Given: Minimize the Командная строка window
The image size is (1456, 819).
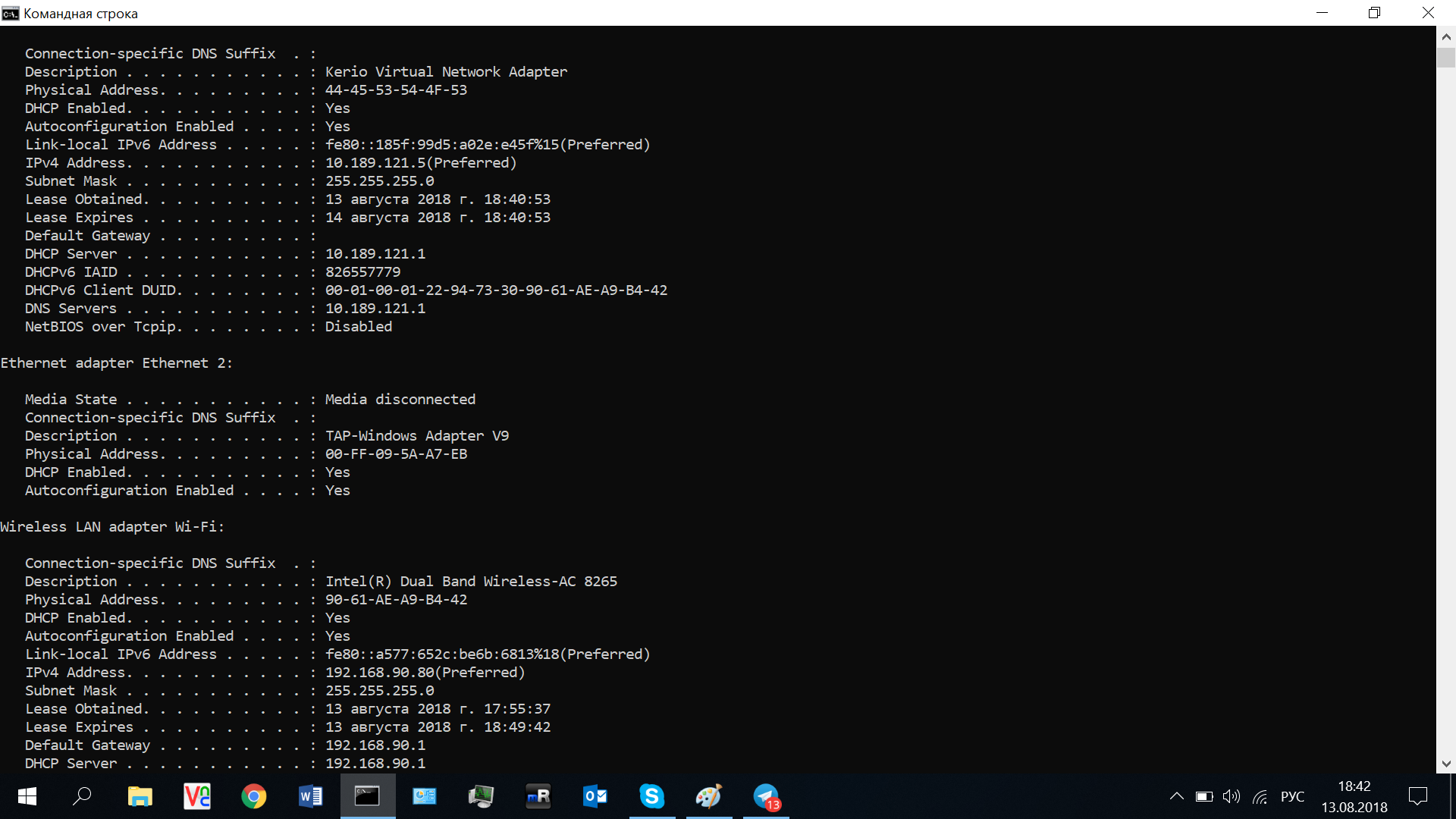Looking at the screenshot, I should (1323, 13).
